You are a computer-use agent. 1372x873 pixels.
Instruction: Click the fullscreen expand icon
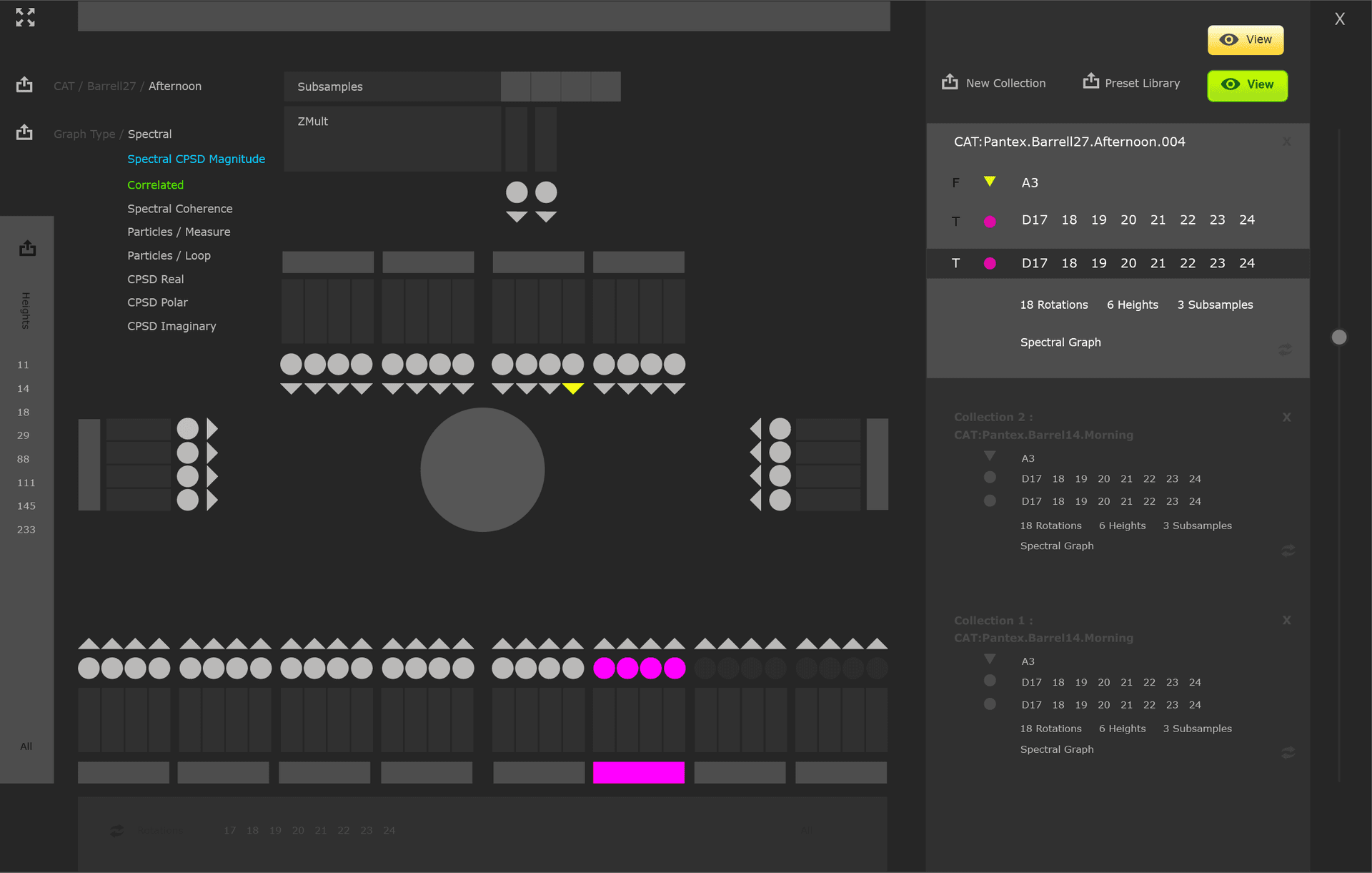pos(25,17)
